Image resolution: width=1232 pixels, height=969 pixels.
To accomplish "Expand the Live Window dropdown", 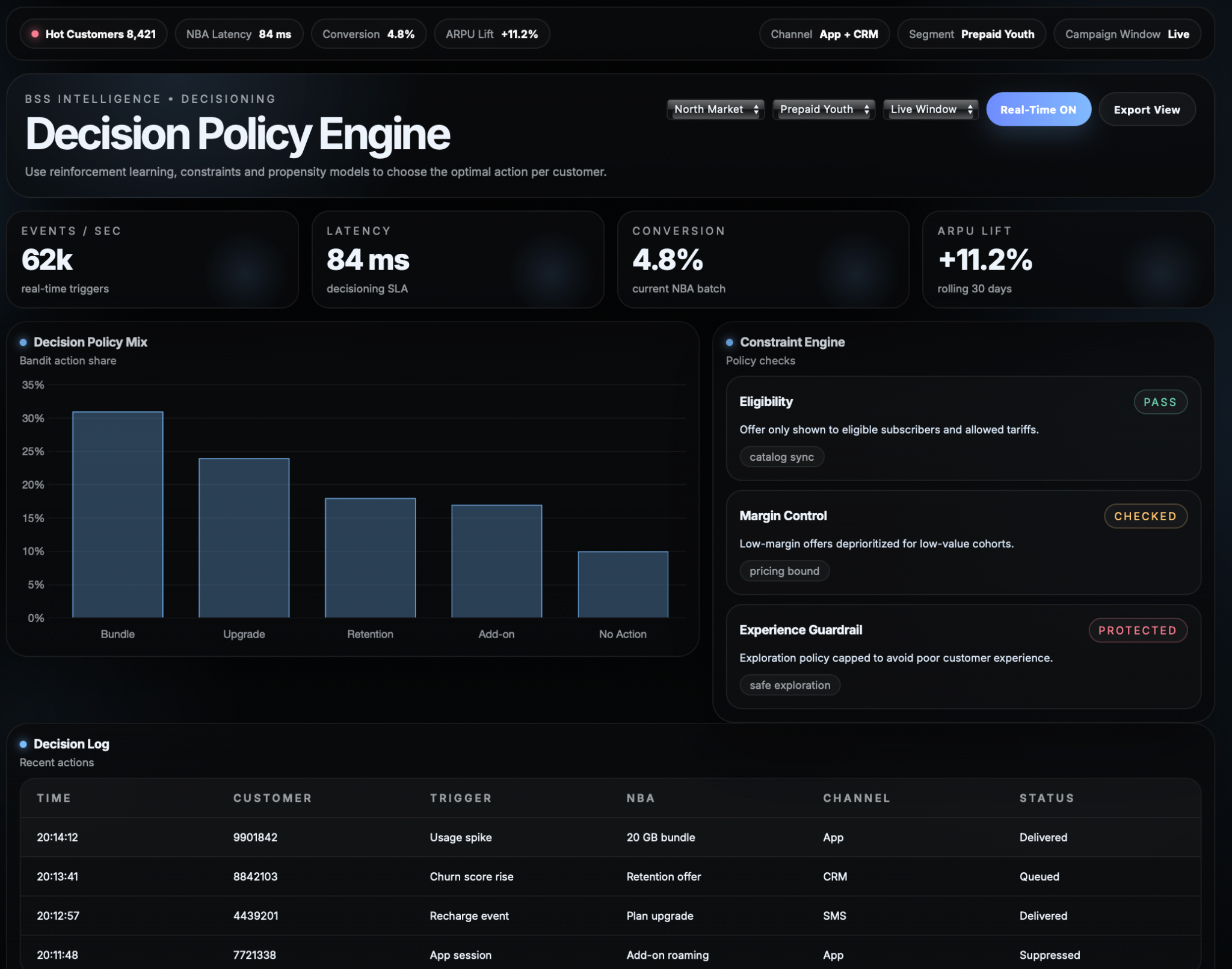I will [x=930, y=109].
